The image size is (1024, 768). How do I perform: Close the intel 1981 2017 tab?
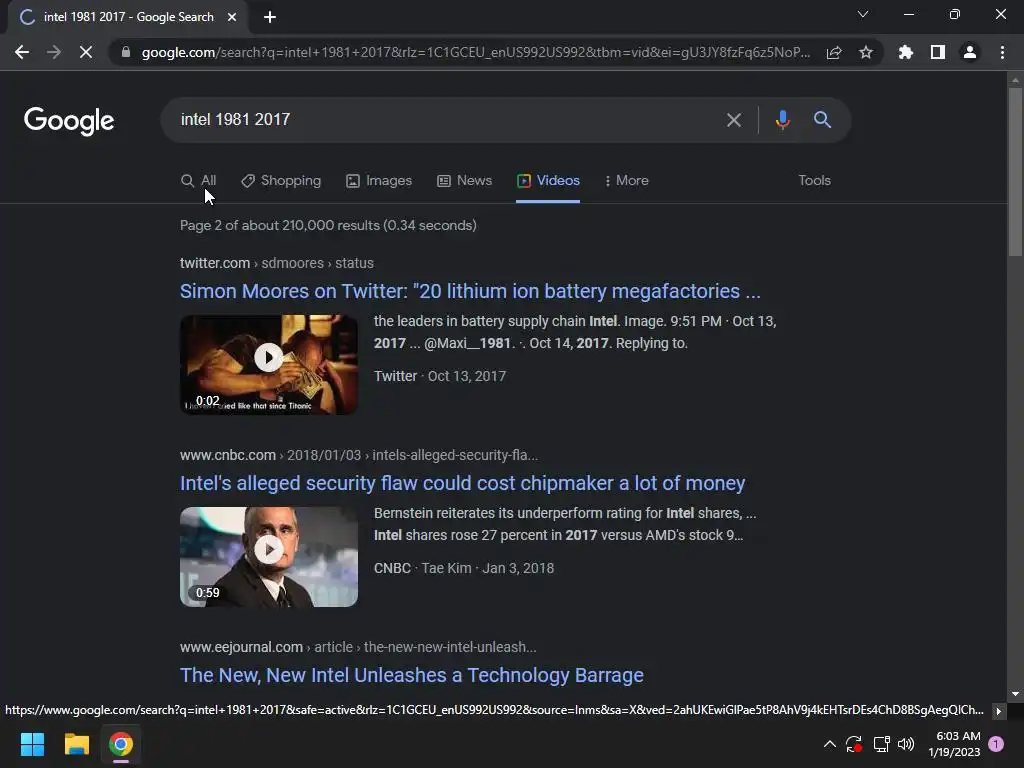pyautogui.click(x=232, y=17)
